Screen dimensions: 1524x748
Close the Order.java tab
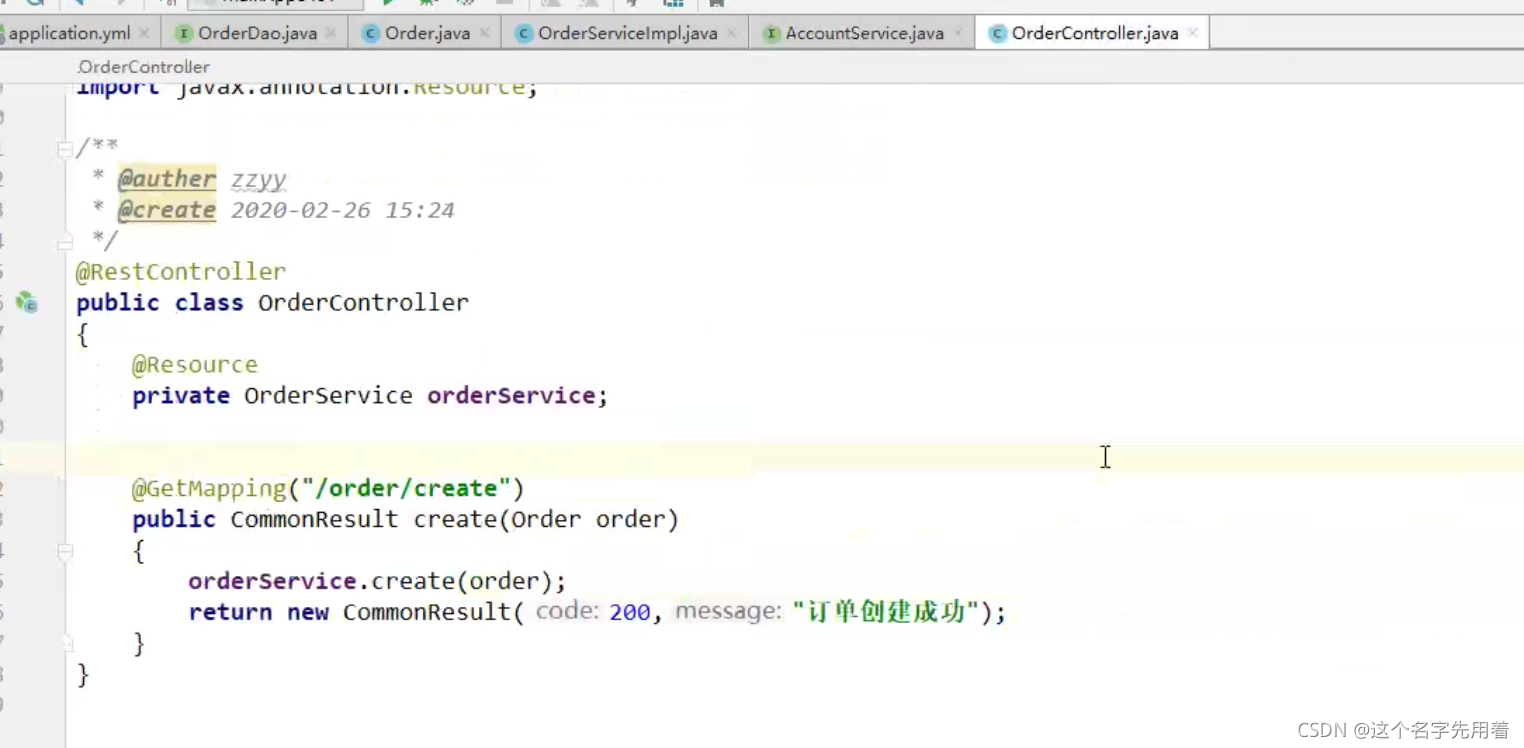[485, 33]
